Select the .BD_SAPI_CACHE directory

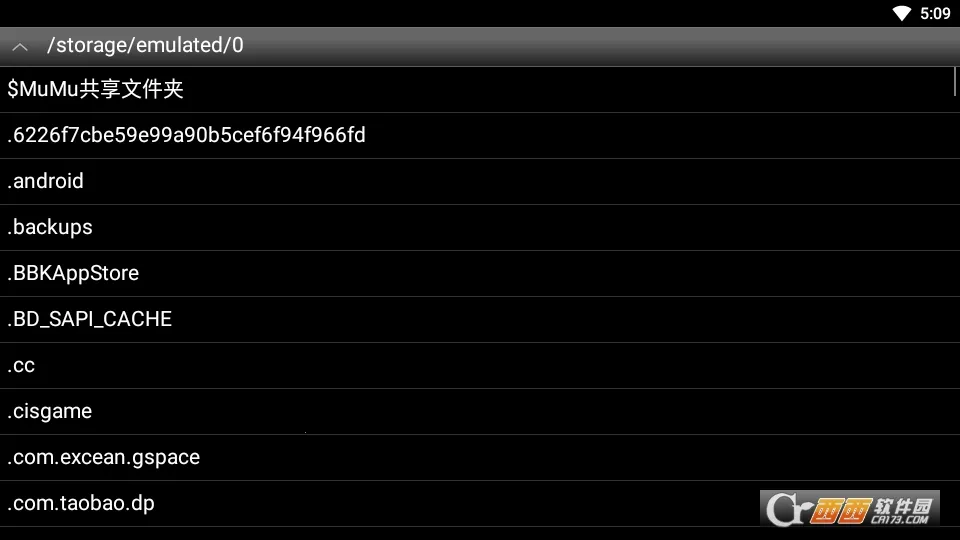pos(480,319)
